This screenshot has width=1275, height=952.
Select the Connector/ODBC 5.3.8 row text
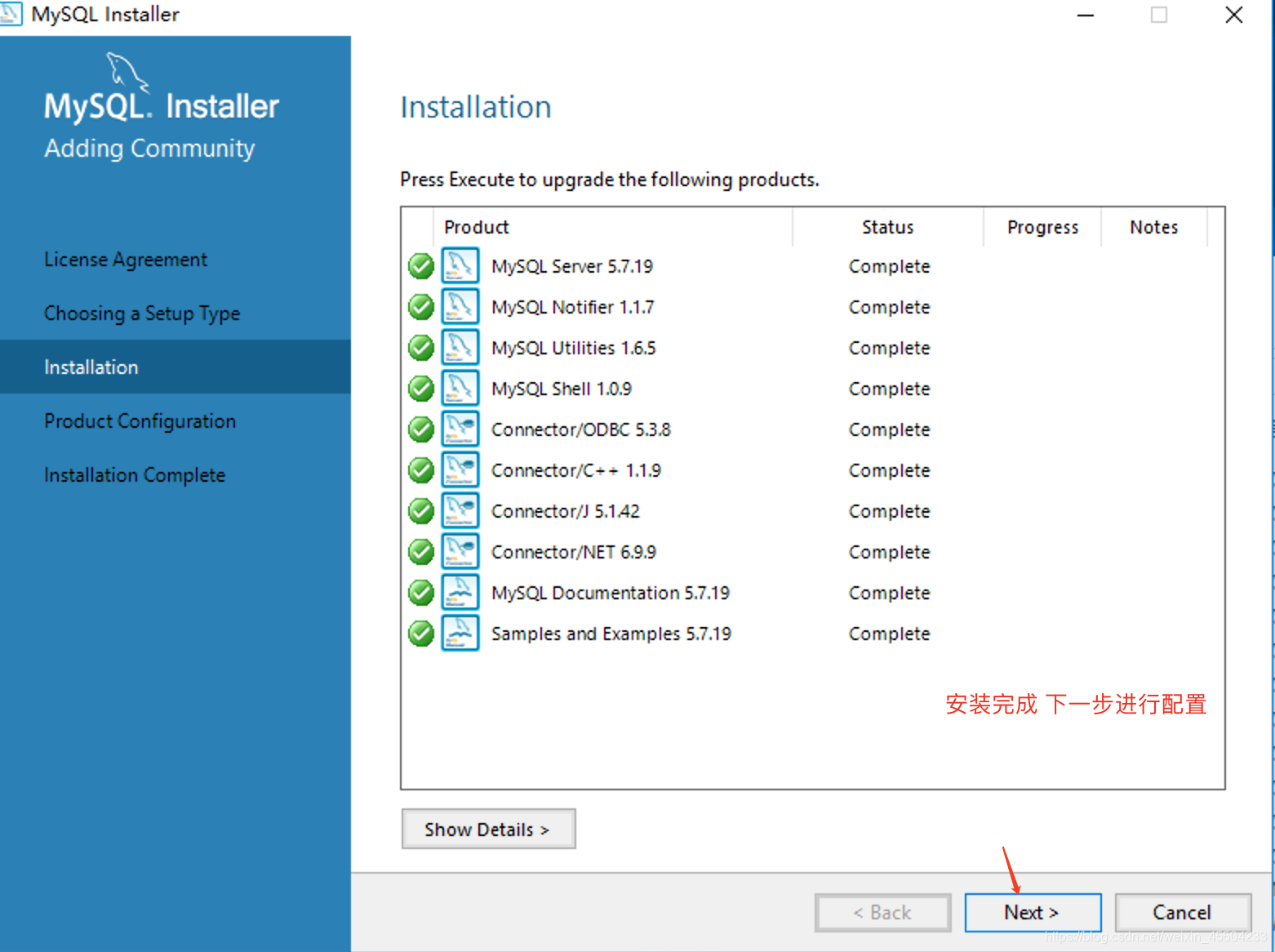[x=581, y=429]
